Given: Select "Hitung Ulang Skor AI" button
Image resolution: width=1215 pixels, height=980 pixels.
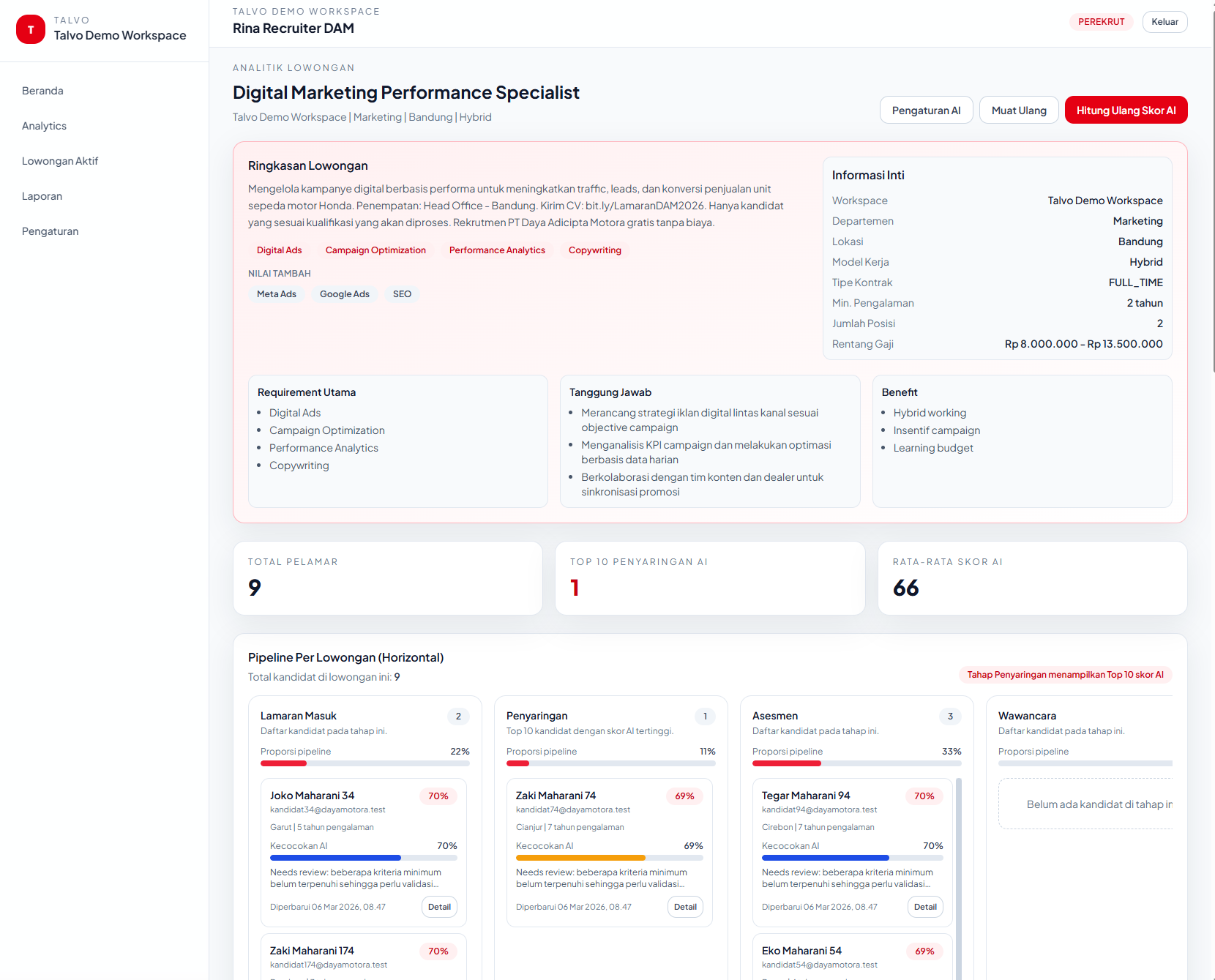Looking at the screenshot, I should (x=1126, y=110).
